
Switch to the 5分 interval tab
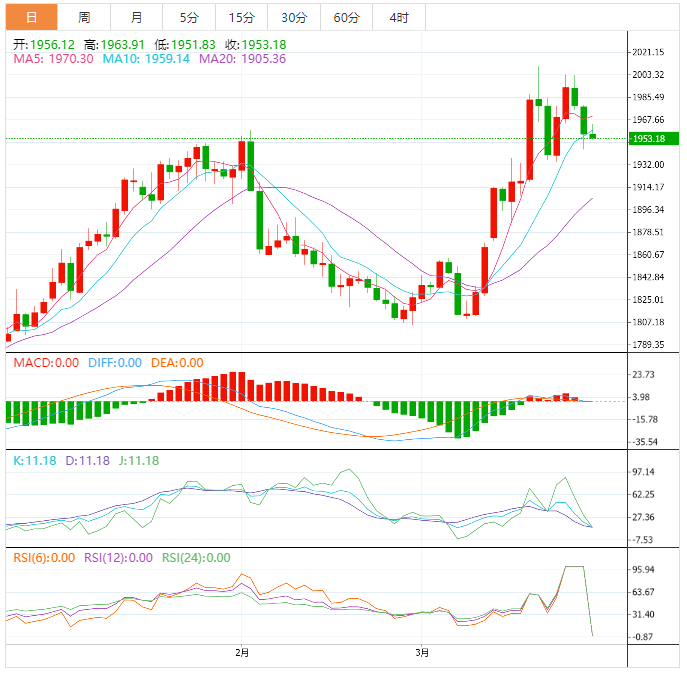(x=188, y=17)
